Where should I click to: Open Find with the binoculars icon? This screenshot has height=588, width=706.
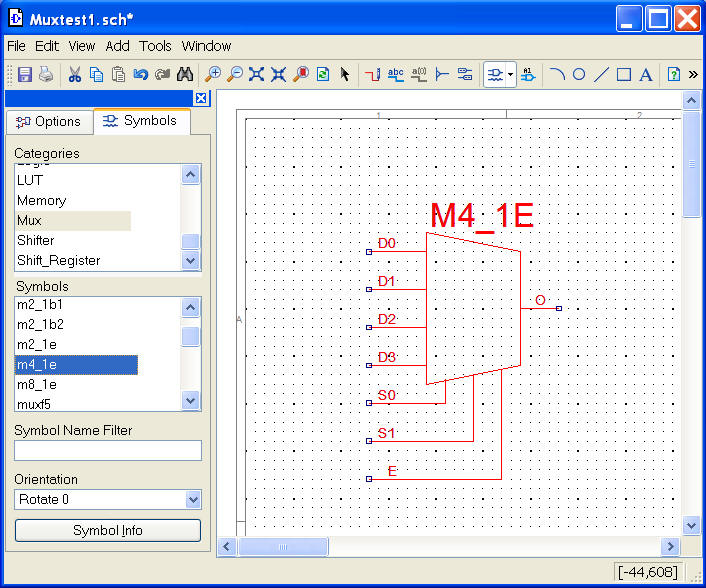click(185, 74)
